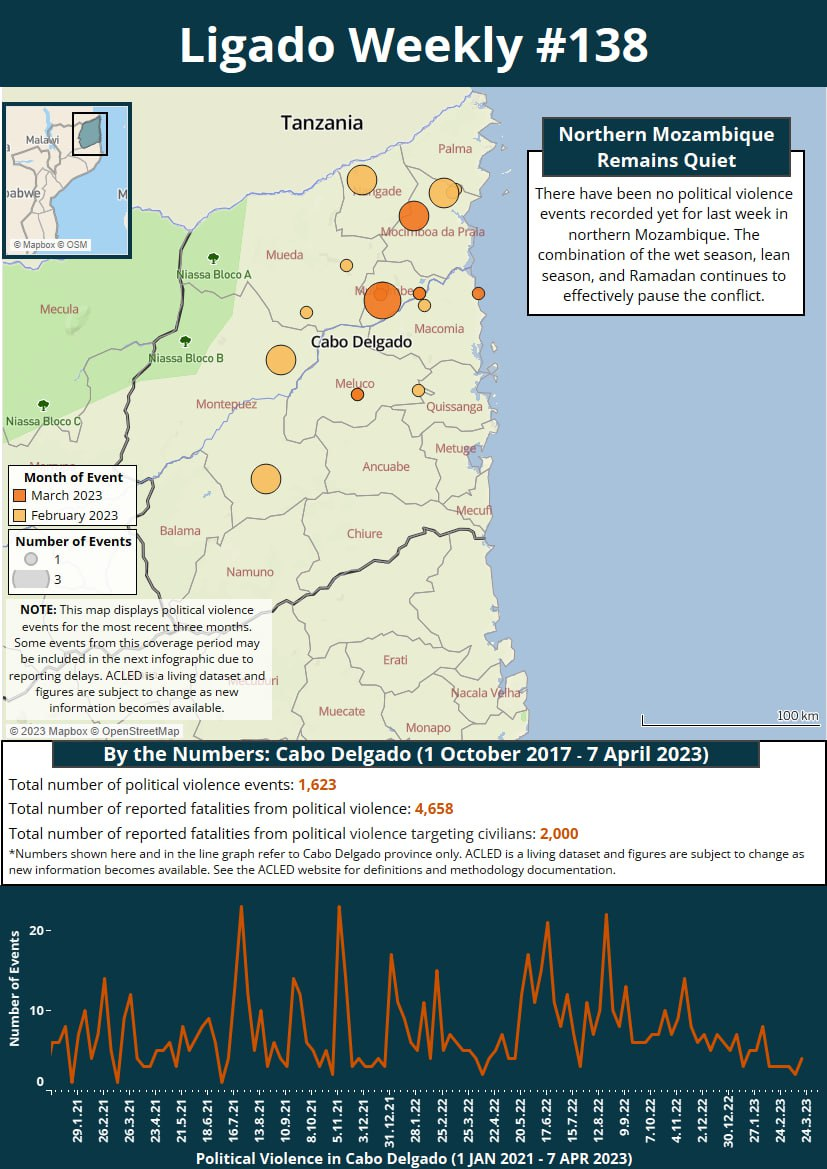The width and height of the screenshot is (827, 1169).
Task: Click the coastal event circle east of Macomia
Action: click(479, 294)
